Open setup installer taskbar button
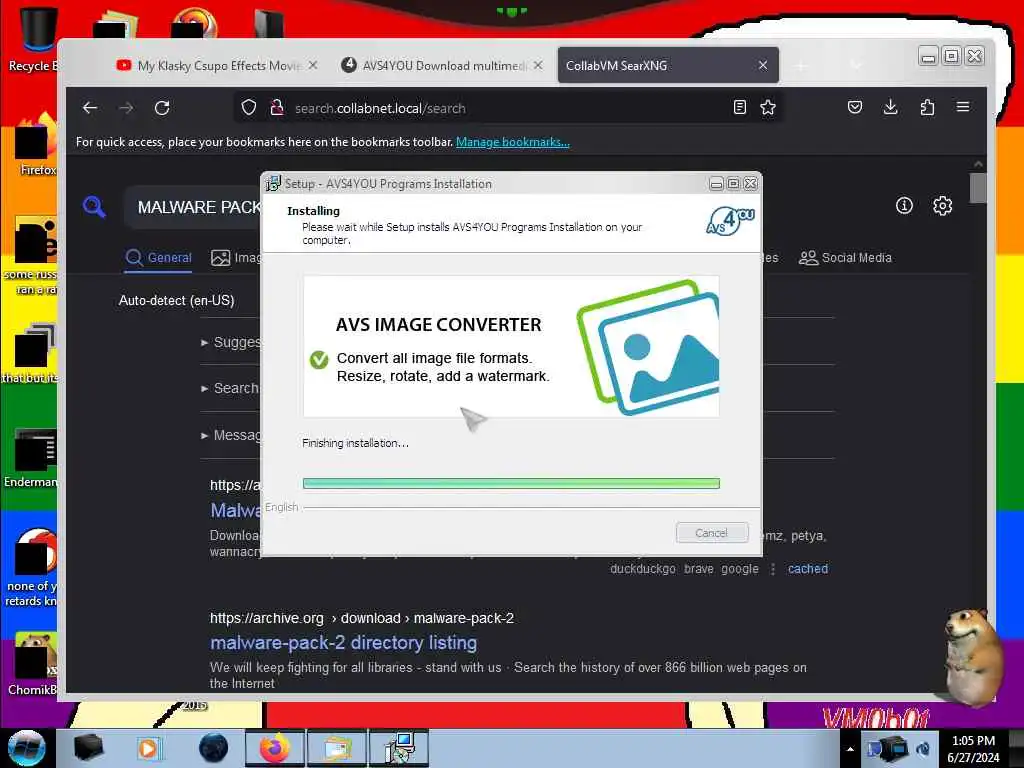The image size is (1024, 768). pyautogui.click(x=398, y=748)
